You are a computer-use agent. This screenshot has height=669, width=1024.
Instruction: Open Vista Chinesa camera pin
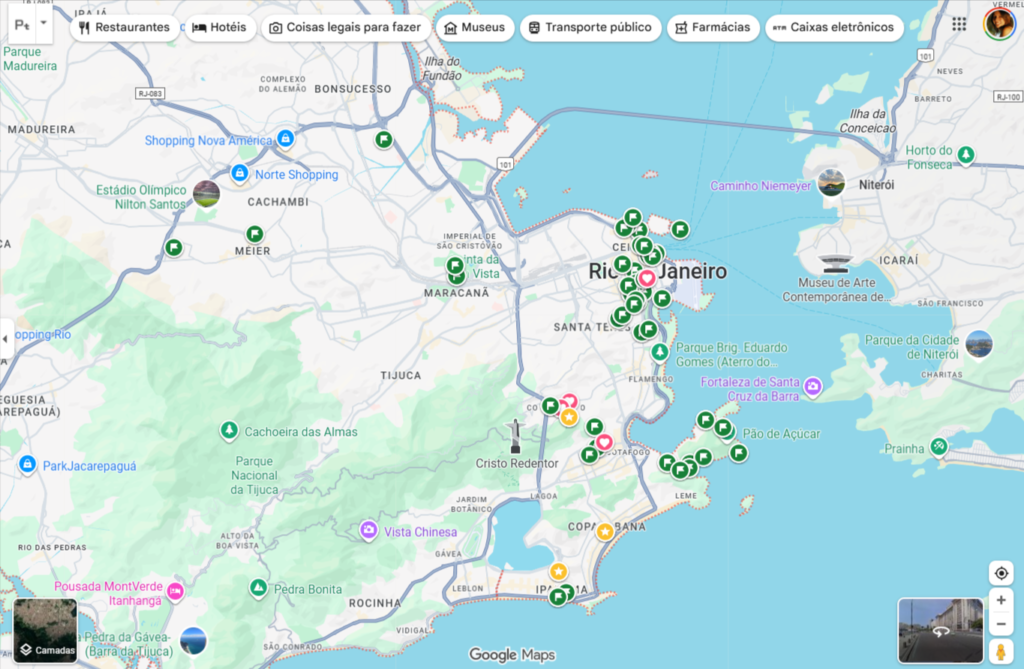point(369,530)
